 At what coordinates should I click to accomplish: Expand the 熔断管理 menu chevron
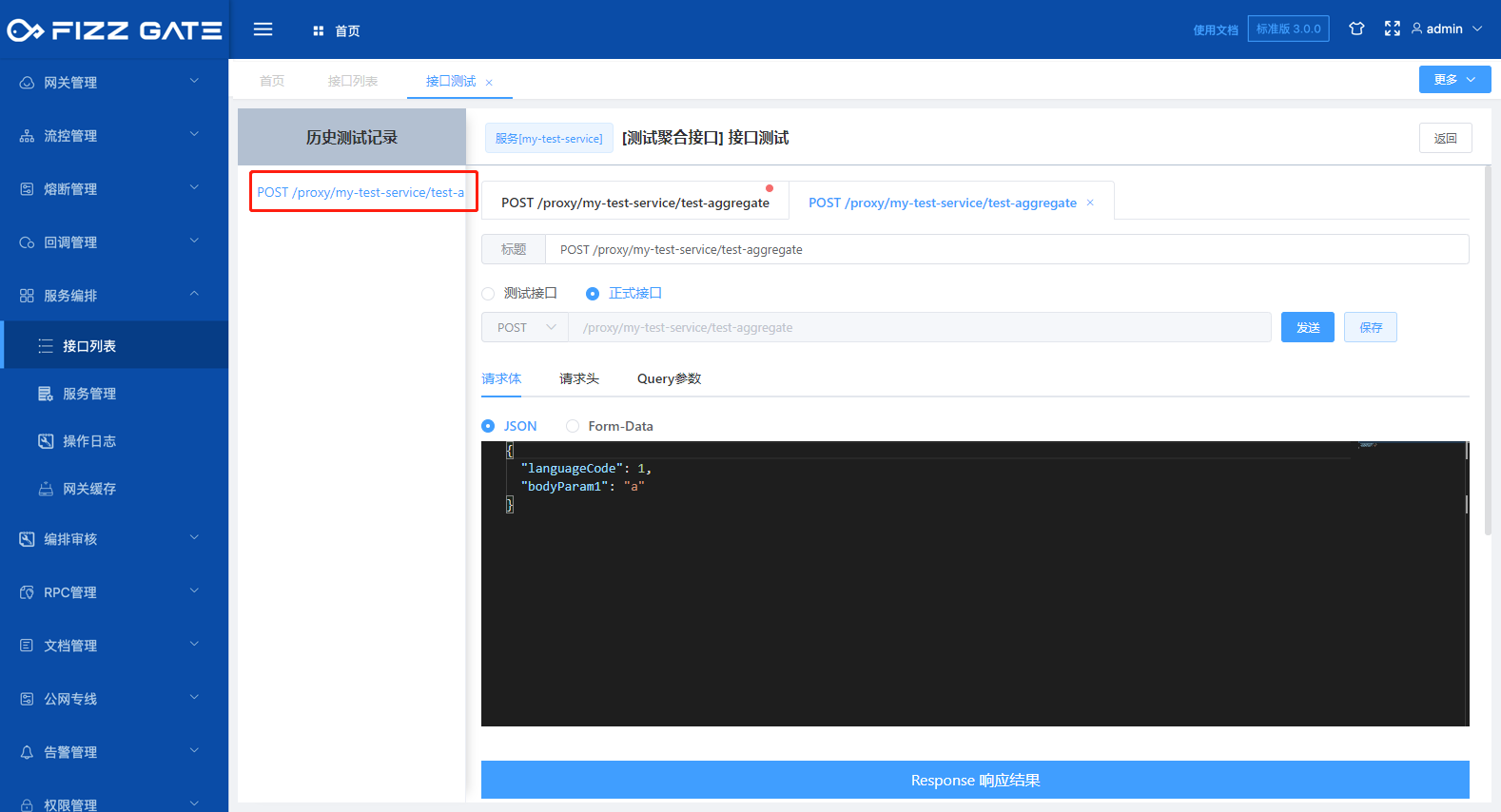[194, 187]
